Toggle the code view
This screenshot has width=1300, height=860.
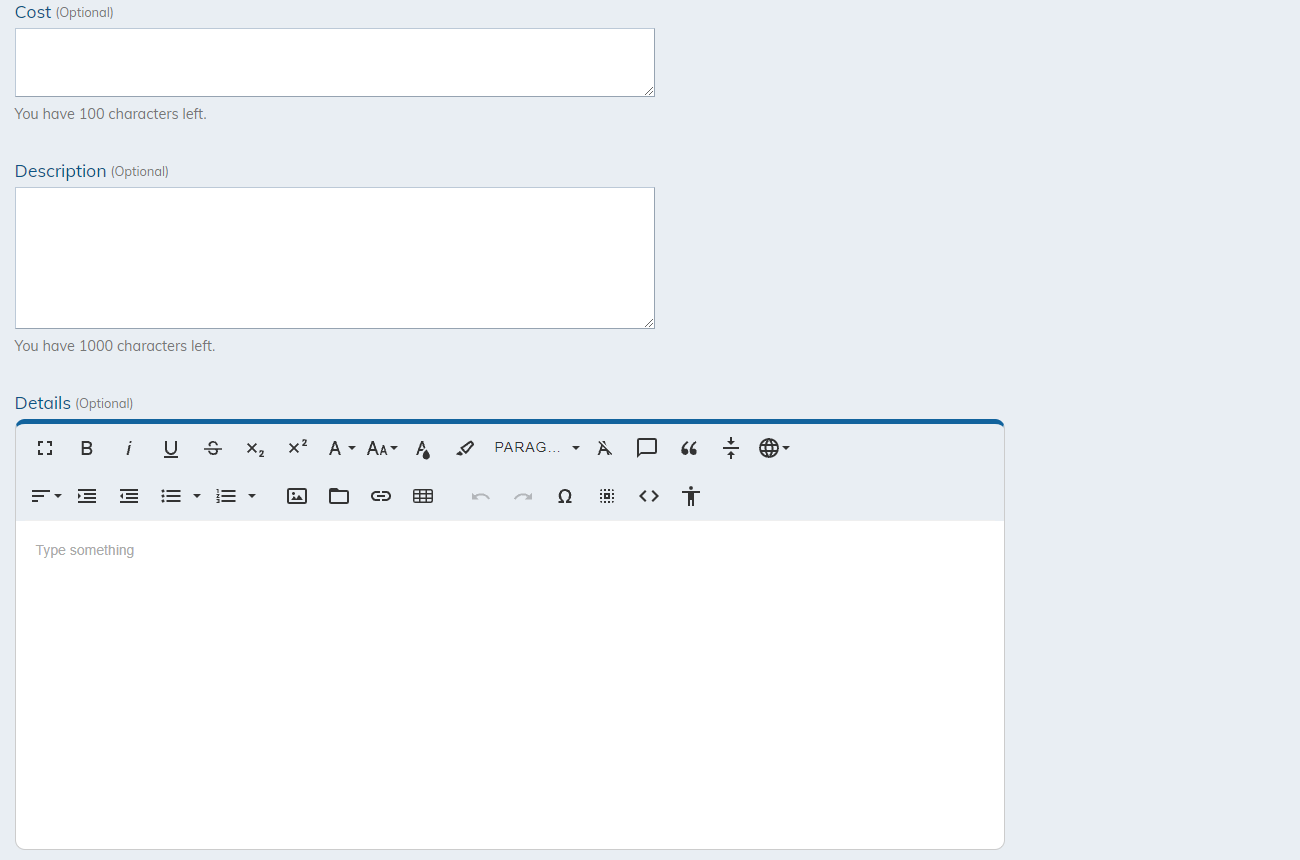pos(649,496)
